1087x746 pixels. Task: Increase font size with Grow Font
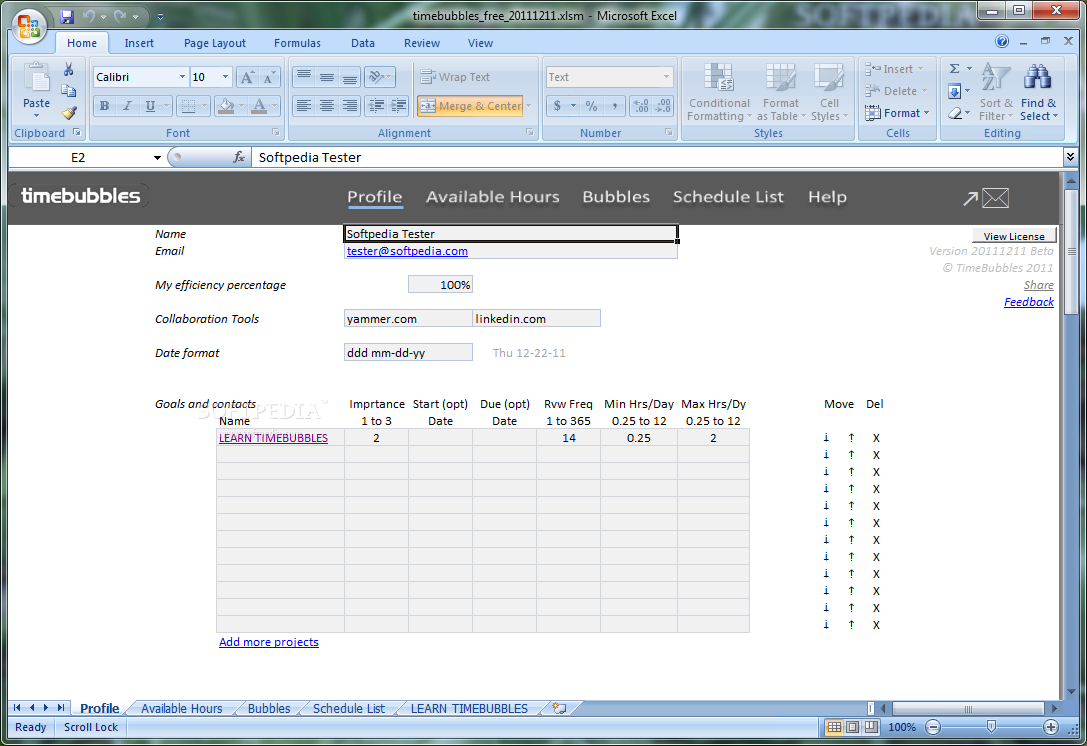pyautogui.click(x=247, y=77)
